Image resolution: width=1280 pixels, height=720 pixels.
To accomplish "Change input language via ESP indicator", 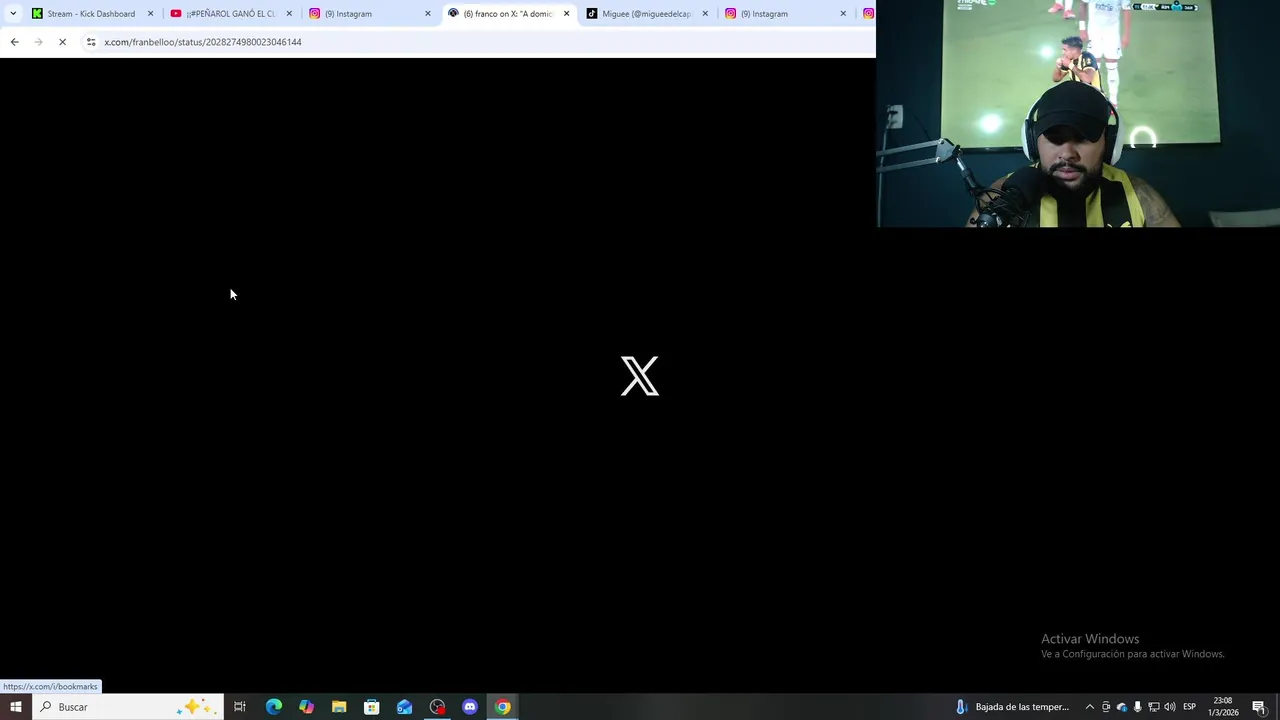I will tap(1190, 707).
